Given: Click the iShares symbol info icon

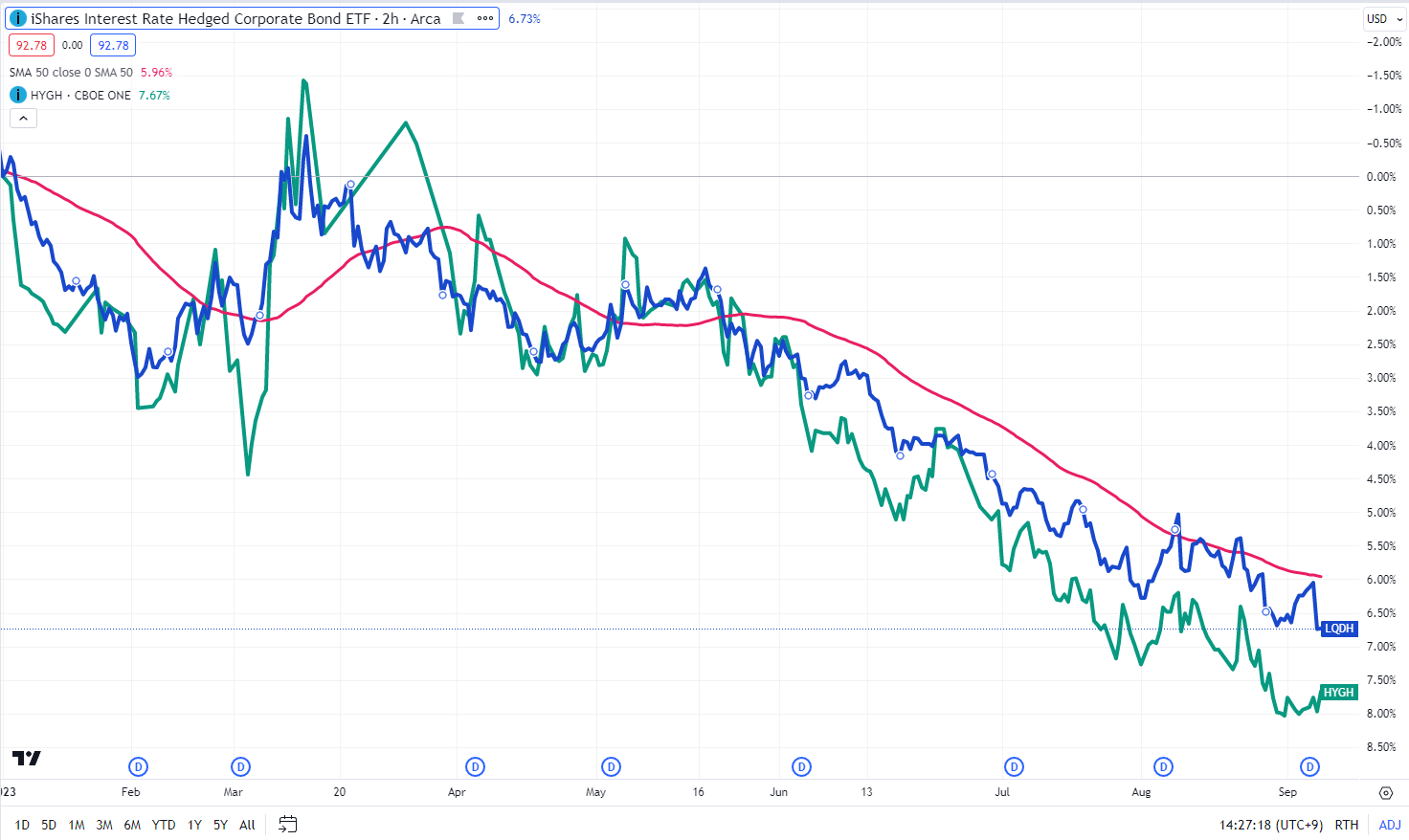Looking at the screenshot, I should tap(18, 18).
